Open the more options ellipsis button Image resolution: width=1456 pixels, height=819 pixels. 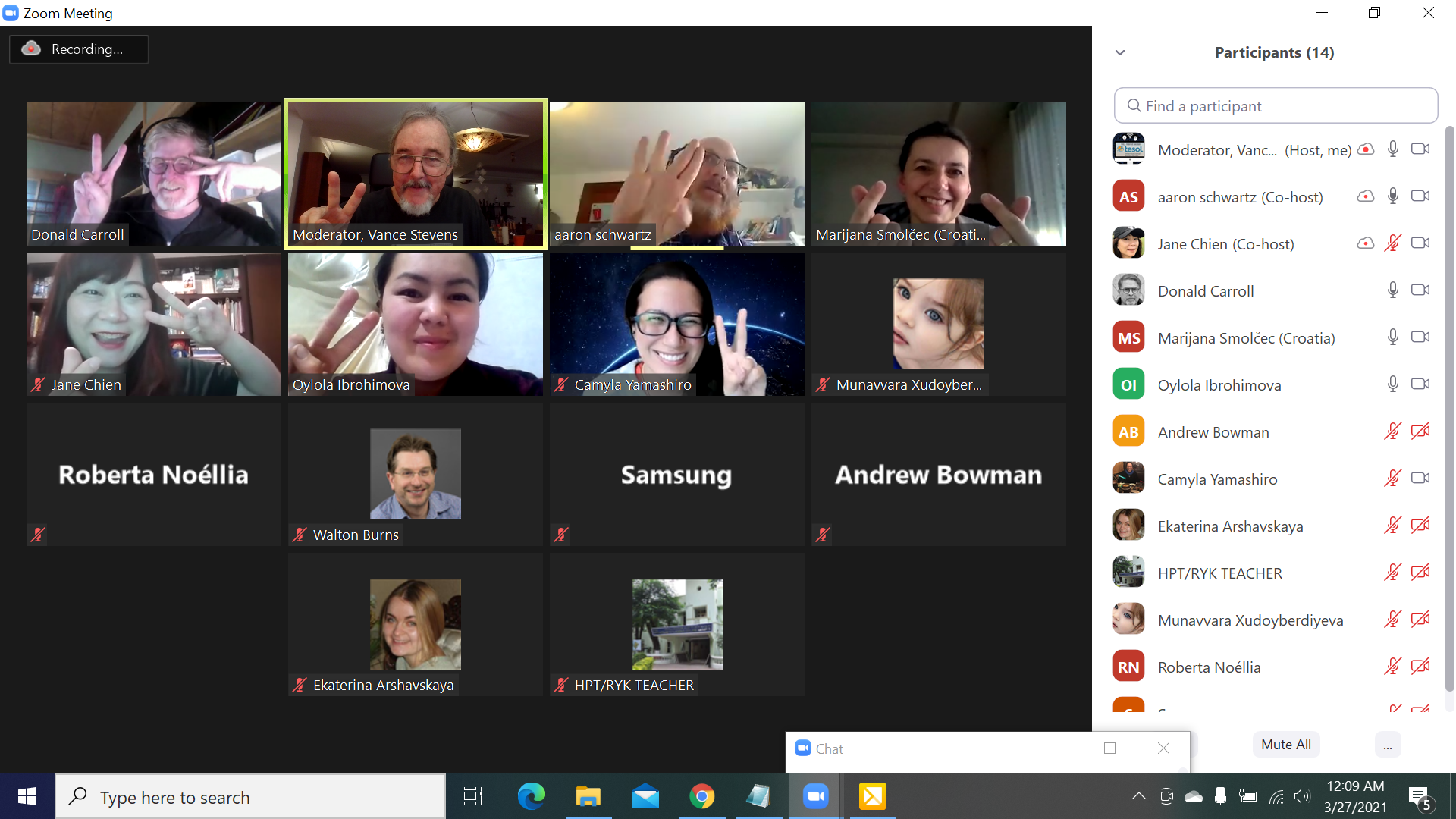click(1387, 745)
